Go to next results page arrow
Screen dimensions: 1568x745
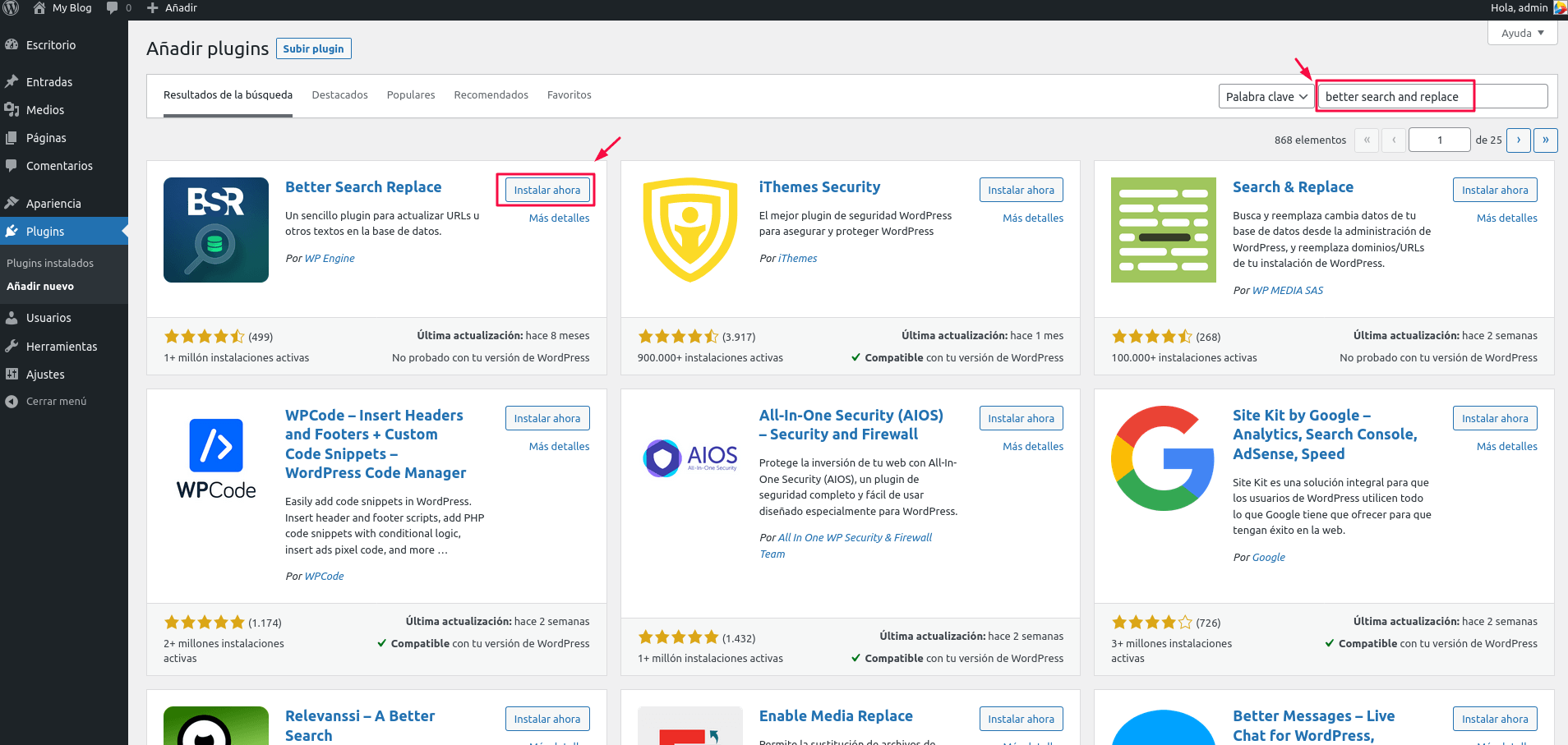(x=1519, y=140)
